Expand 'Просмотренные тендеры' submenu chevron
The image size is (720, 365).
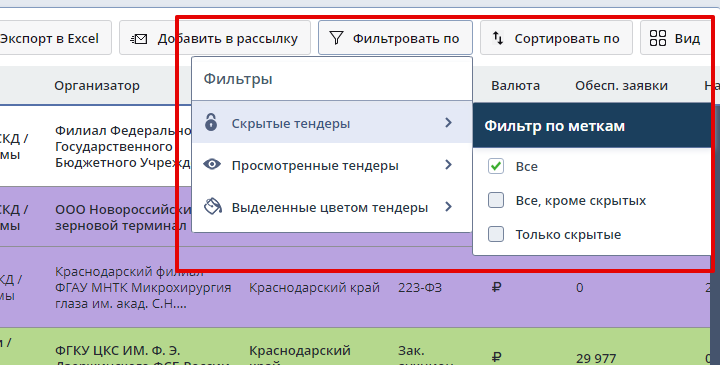pos(449,165)
